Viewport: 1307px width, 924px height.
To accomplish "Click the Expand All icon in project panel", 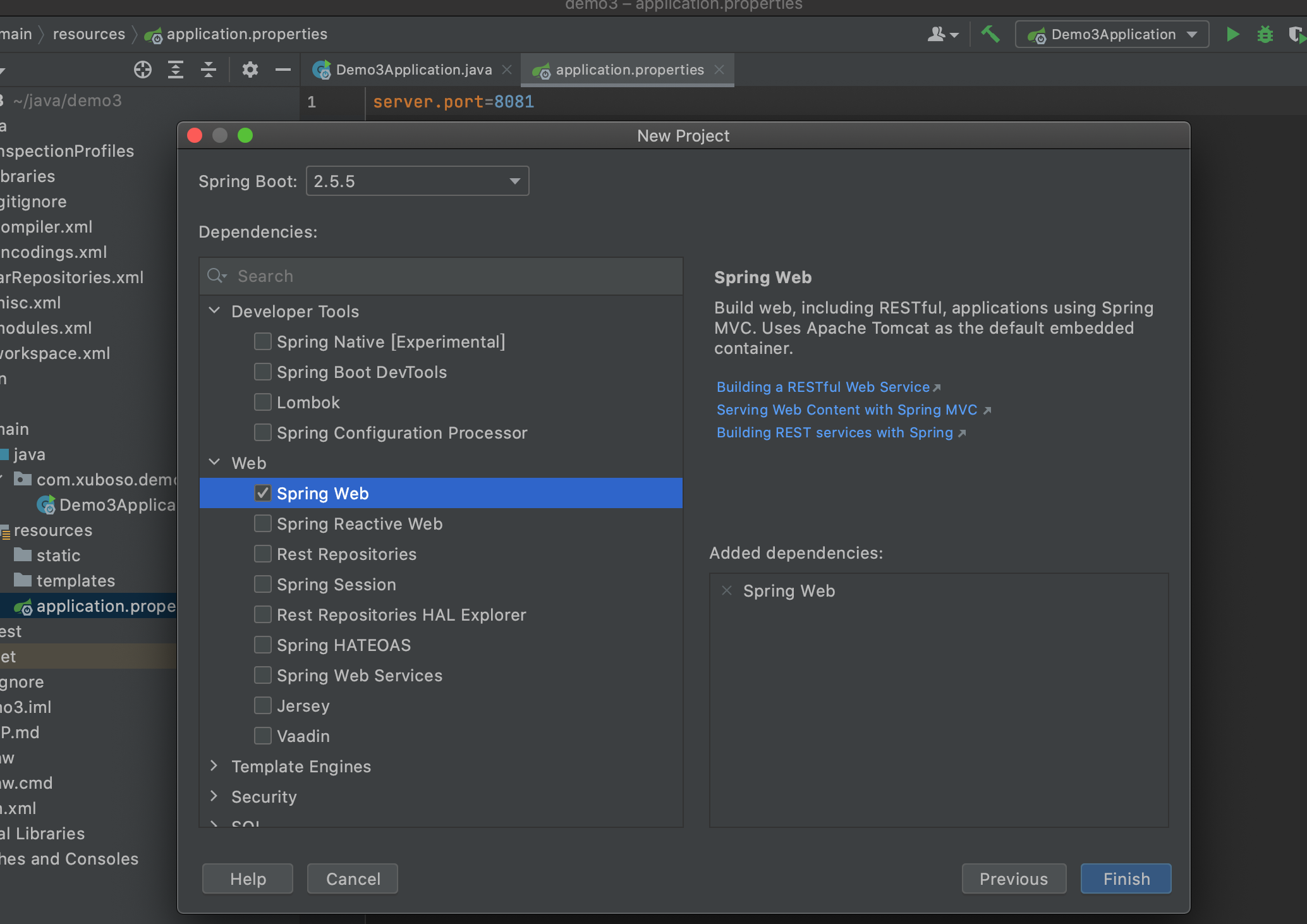I will (176, 70).
